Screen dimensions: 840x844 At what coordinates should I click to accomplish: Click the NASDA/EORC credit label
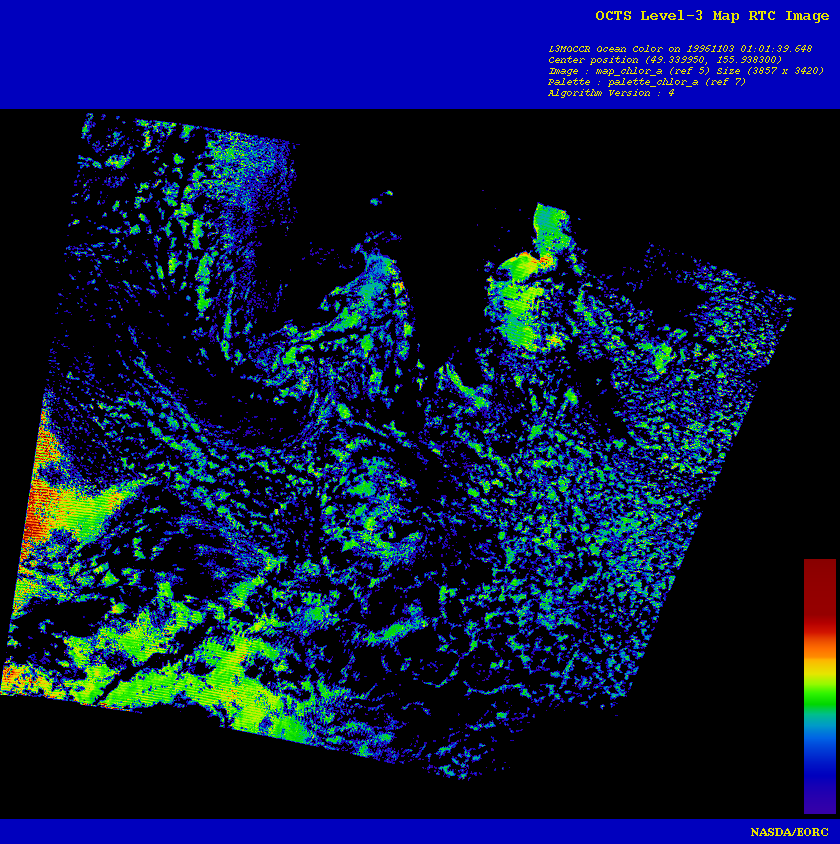coord(791,832)
